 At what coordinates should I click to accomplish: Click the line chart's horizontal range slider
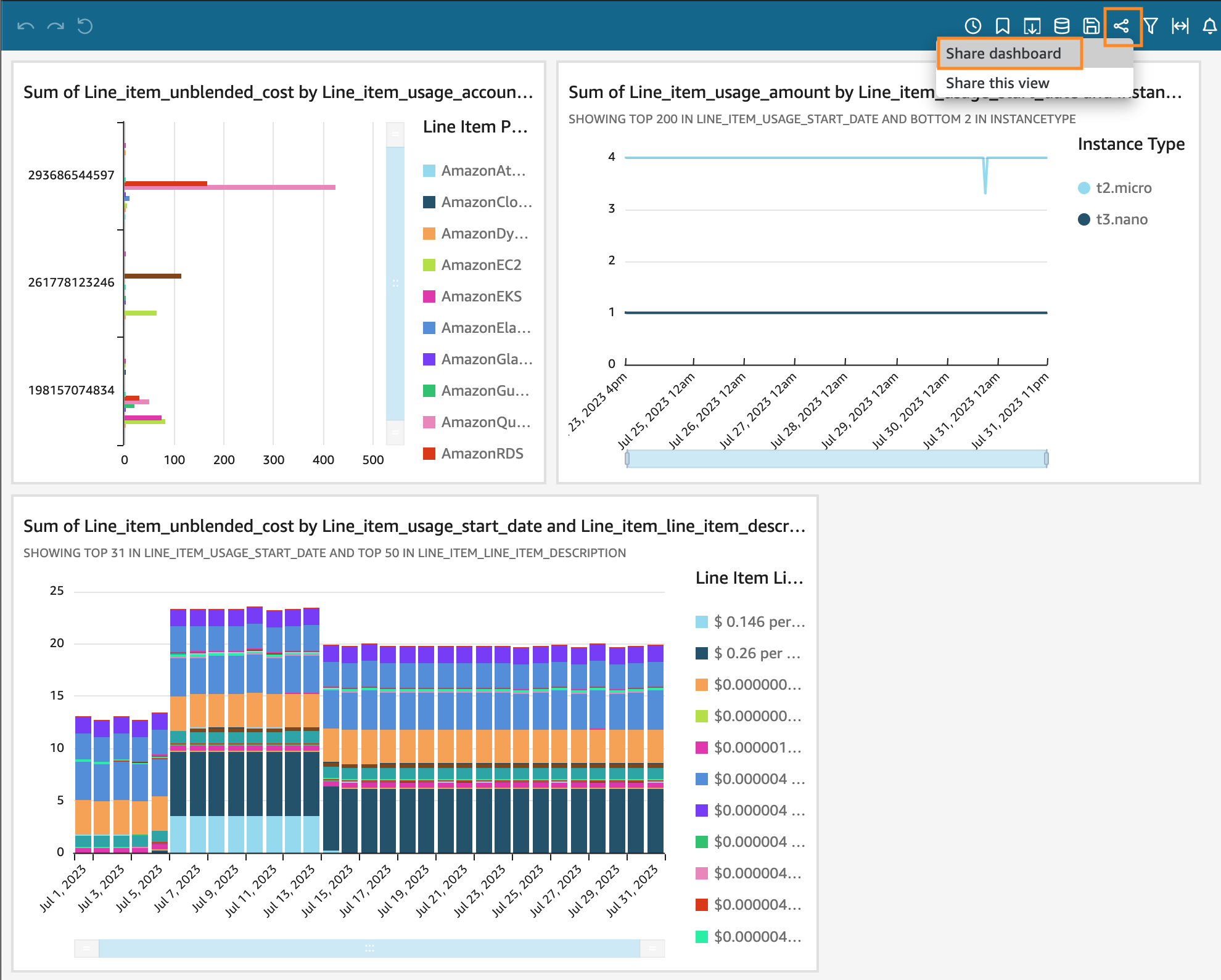[x=836, y=459]
